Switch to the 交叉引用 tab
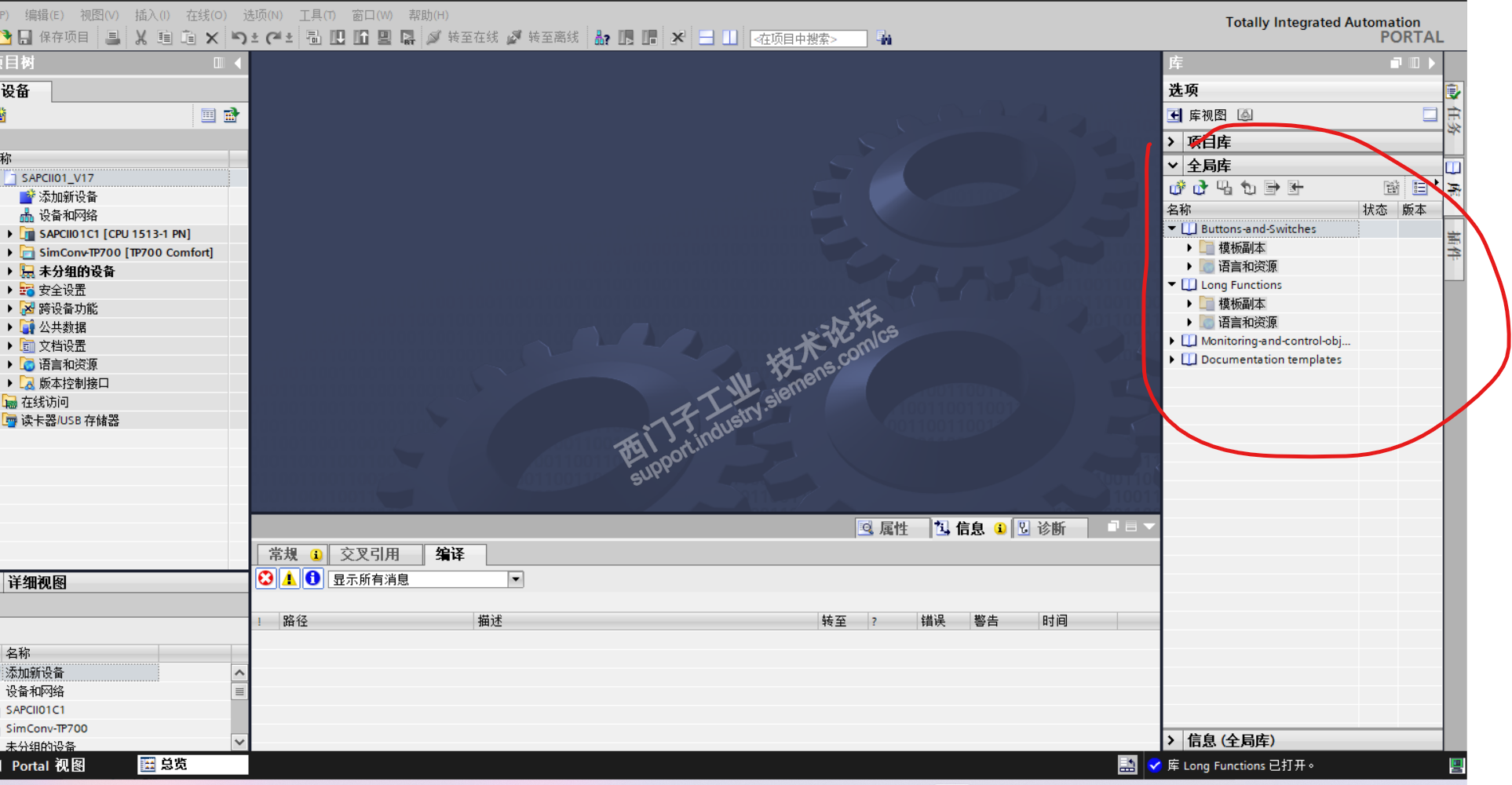 point(376,554)
